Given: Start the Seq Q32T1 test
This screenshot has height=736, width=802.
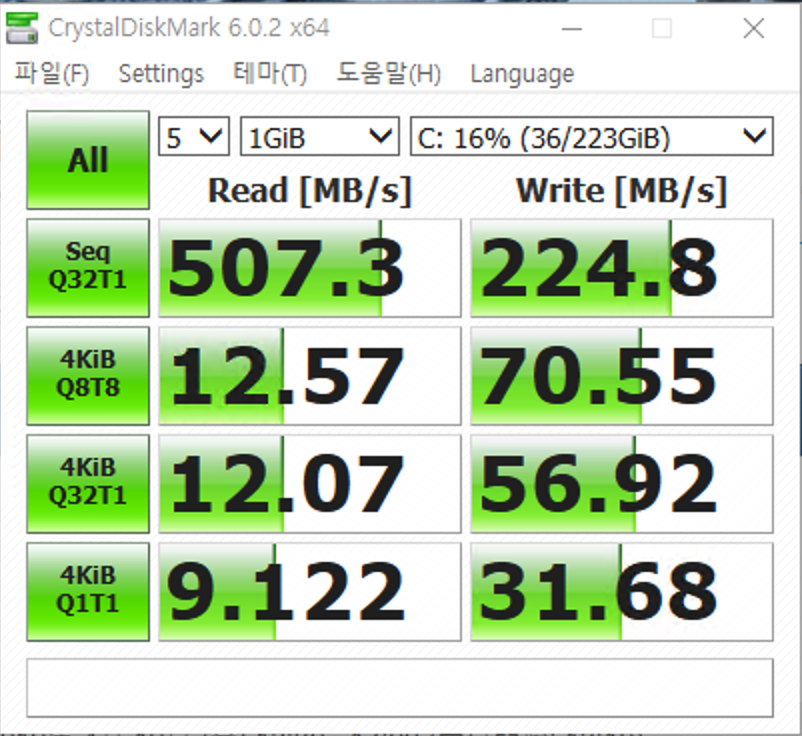Looking at the screenshot, I should pos(88,268).
